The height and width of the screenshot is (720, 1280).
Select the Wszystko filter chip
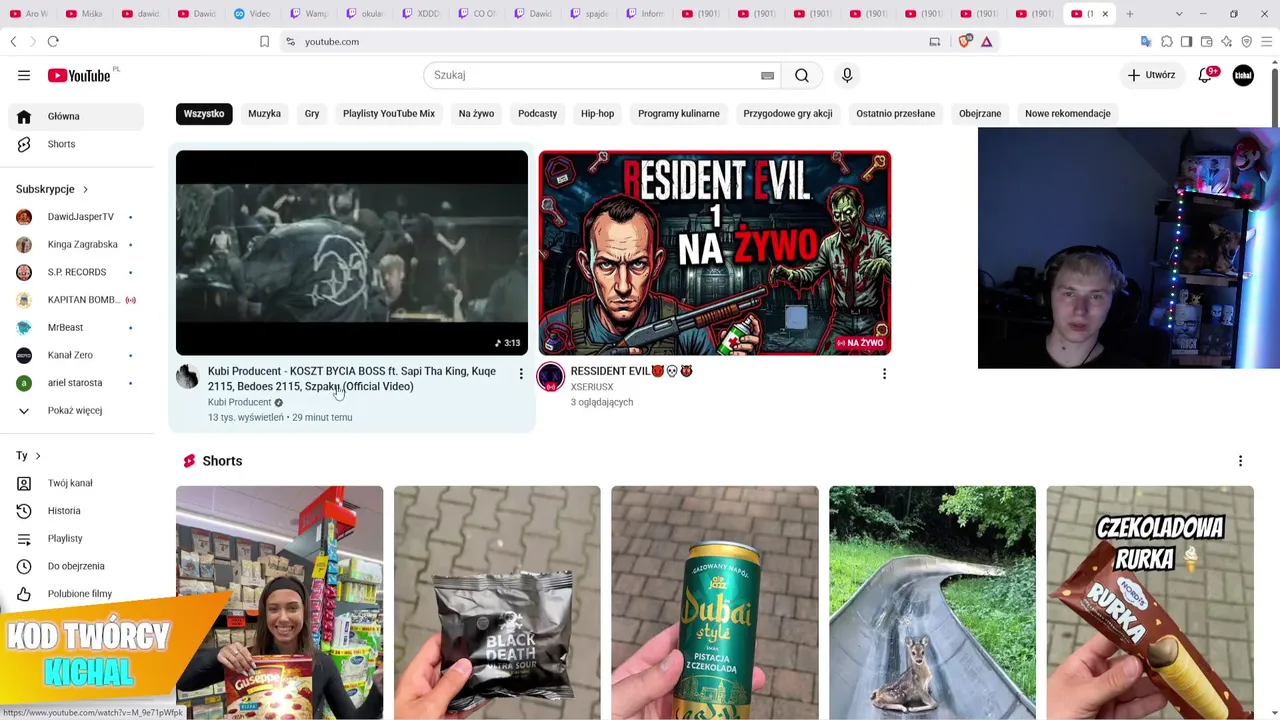tap(204, 113)
